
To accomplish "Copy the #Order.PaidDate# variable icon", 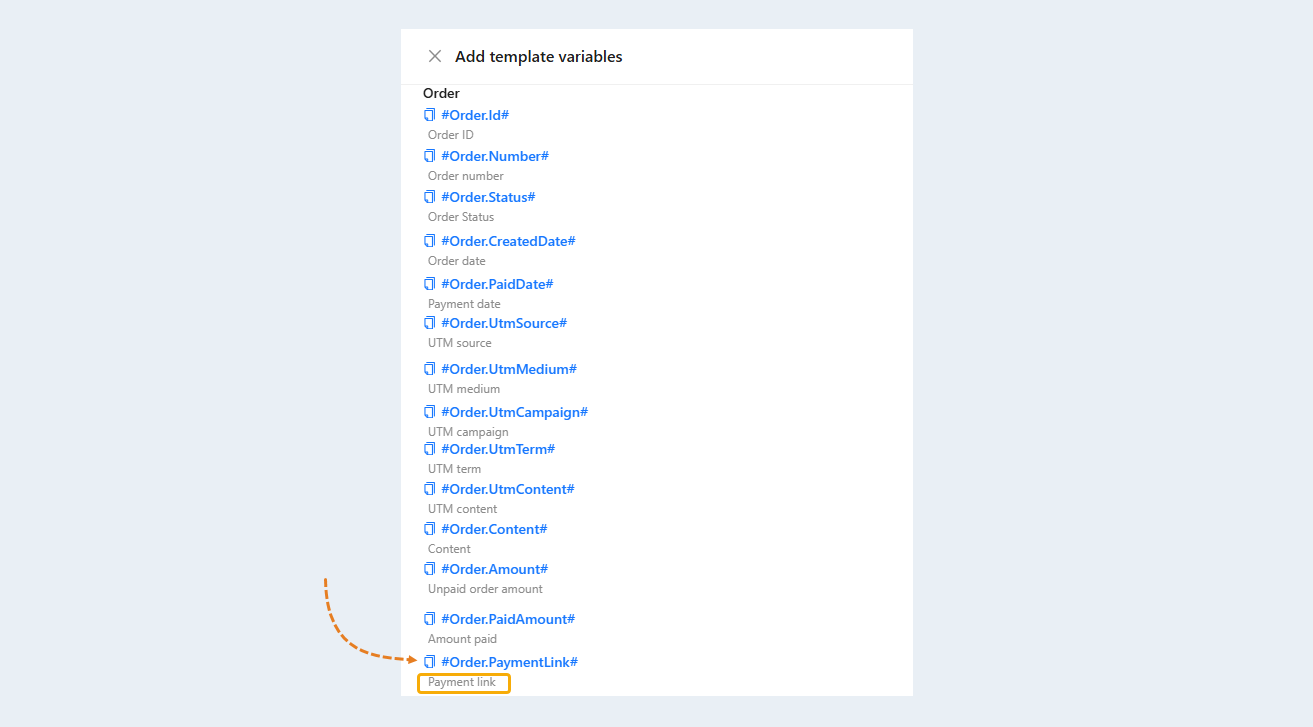I will tap(430, 284).
